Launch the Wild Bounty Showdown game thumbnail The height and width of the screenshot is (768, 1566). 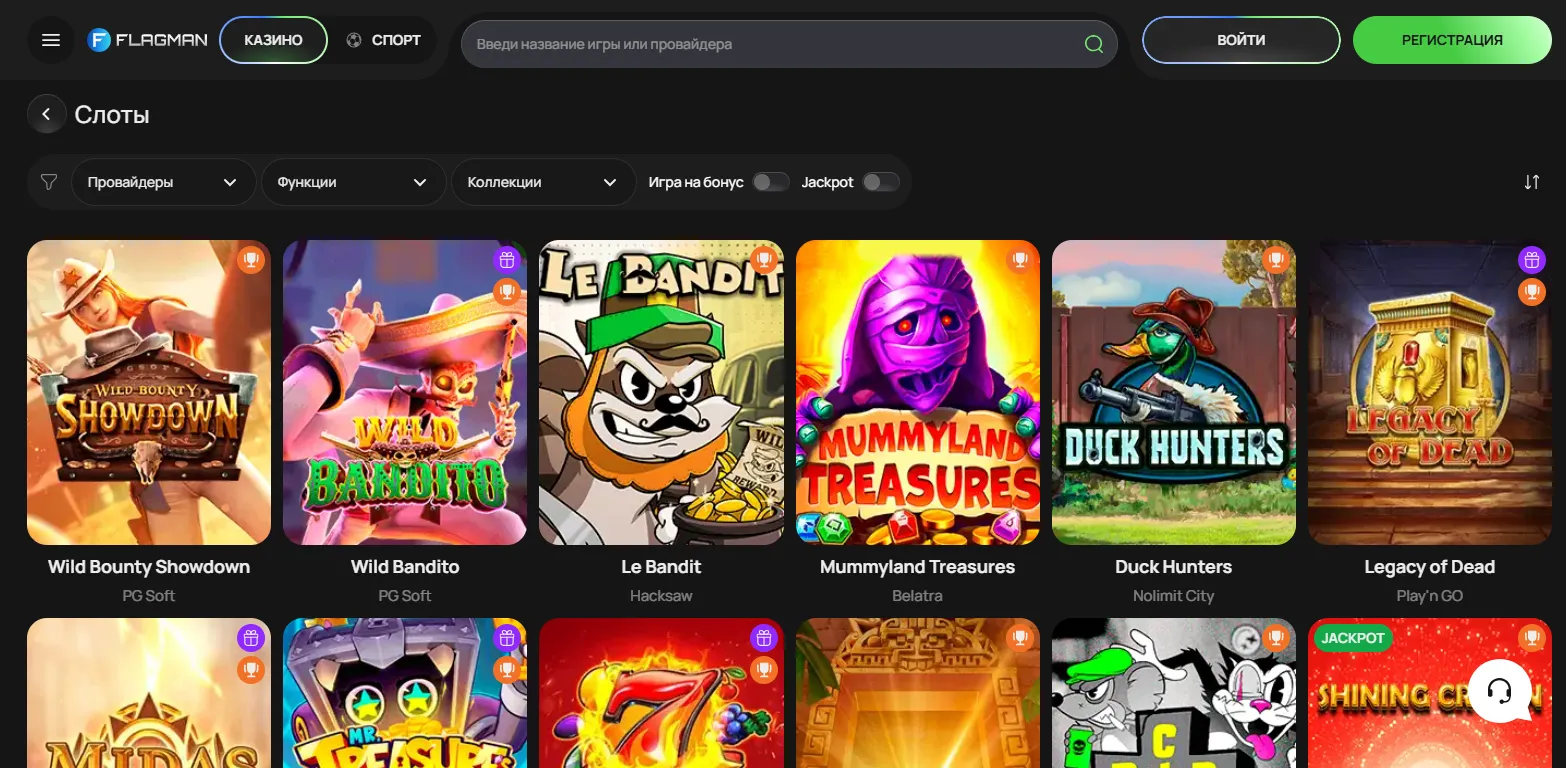149,392
